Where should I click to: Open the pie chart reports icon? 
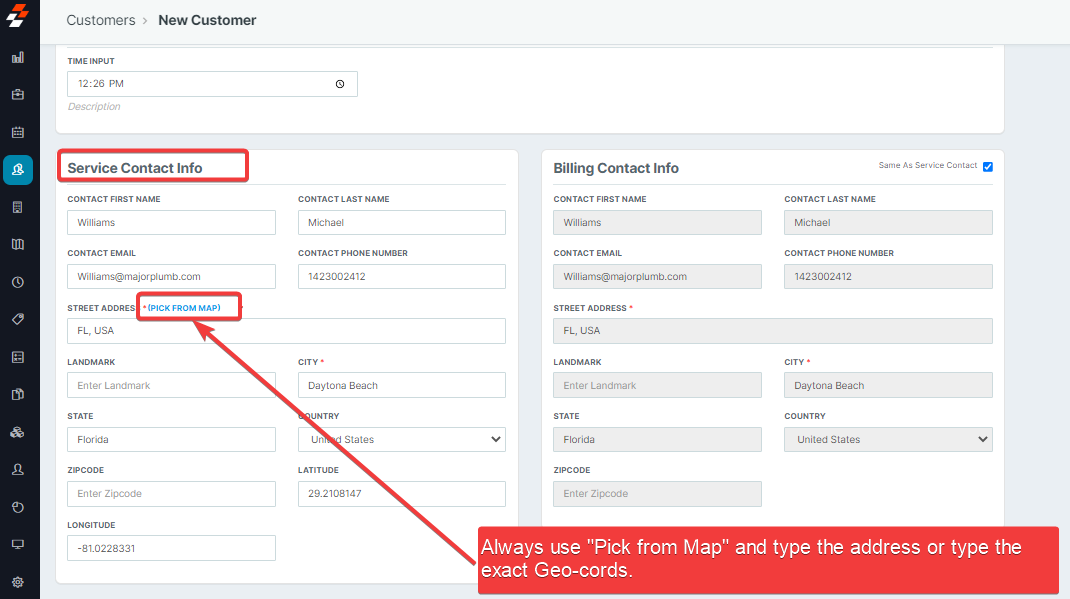point(18,507)
